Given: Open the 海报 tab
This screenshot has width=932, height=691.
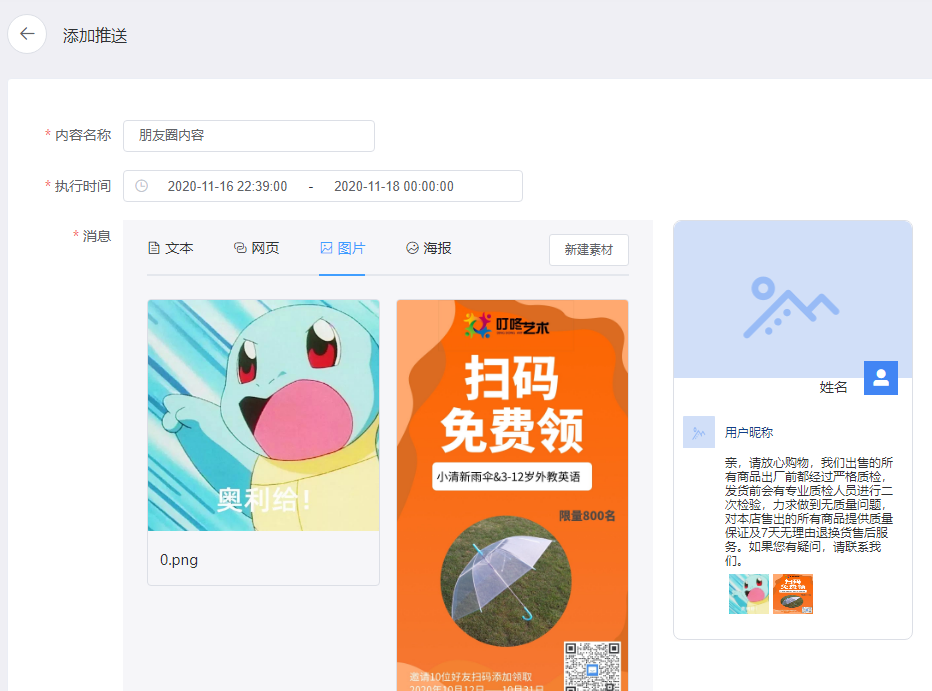Looking at the screenshot, I should pos(429,248).
